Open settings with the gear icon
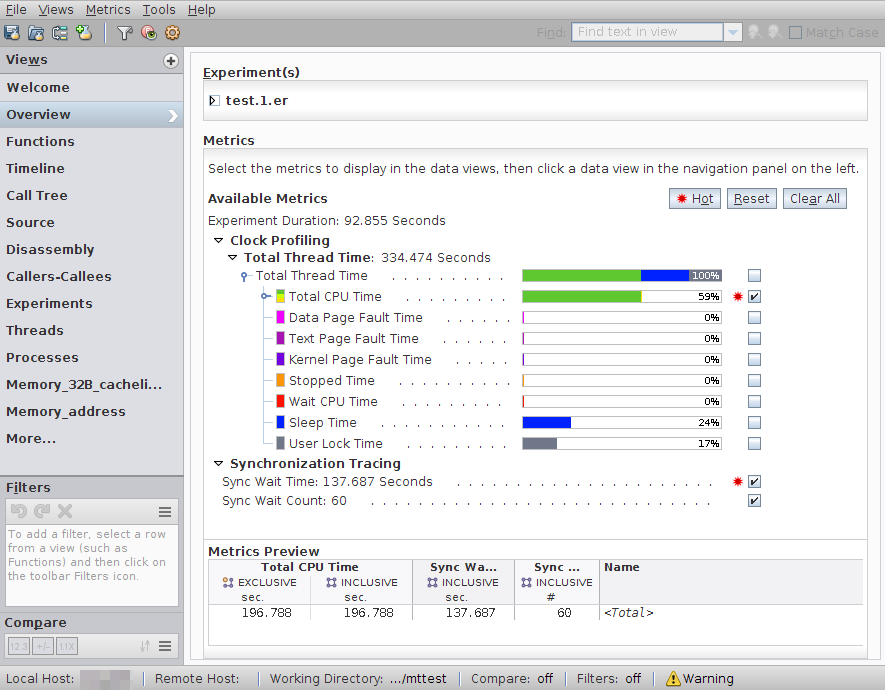Viewport: 885px width, 690px height. pos(172,33)
